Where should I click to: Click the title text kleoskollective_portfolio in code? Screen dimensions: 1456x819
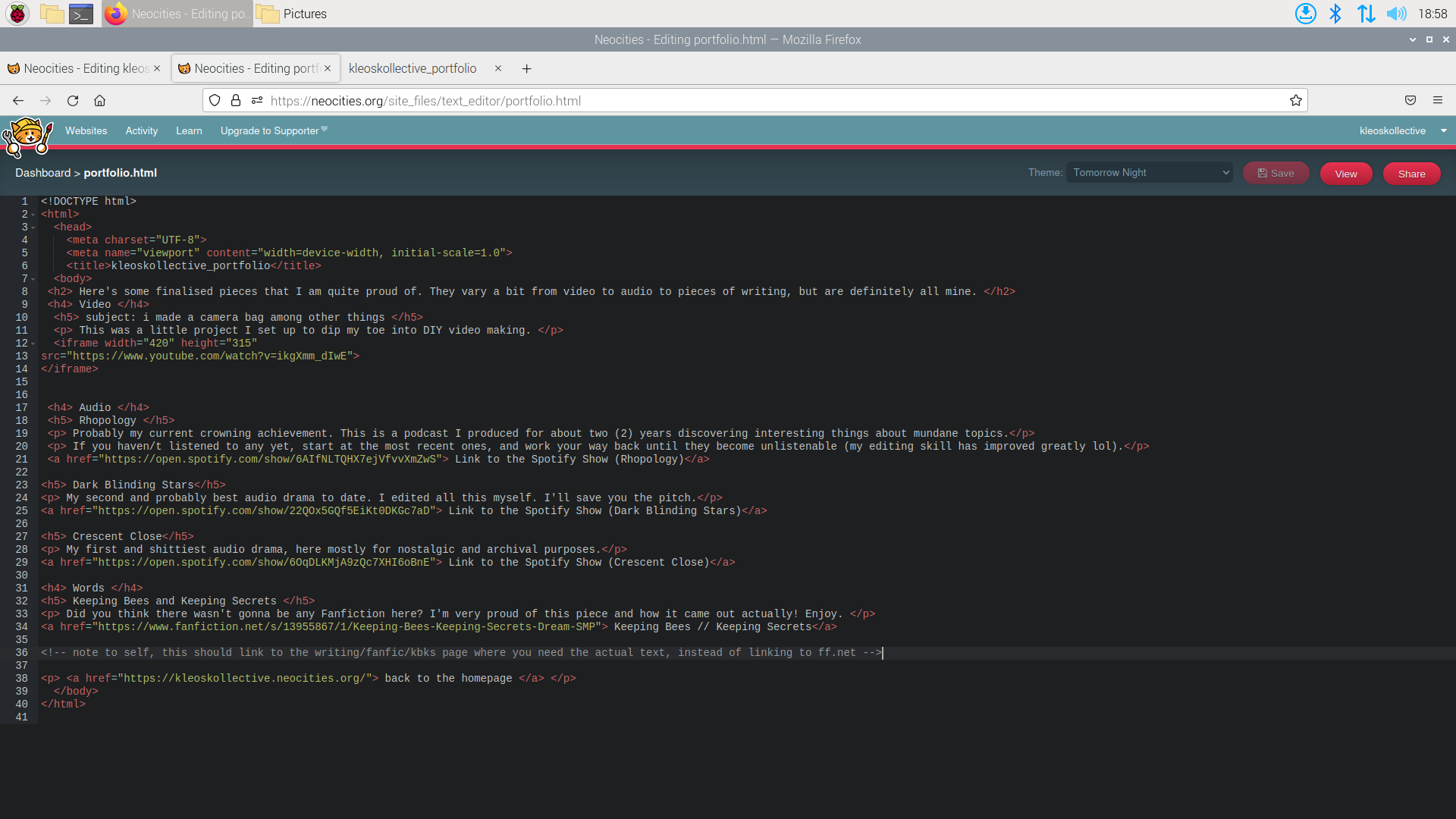[190, 265]
